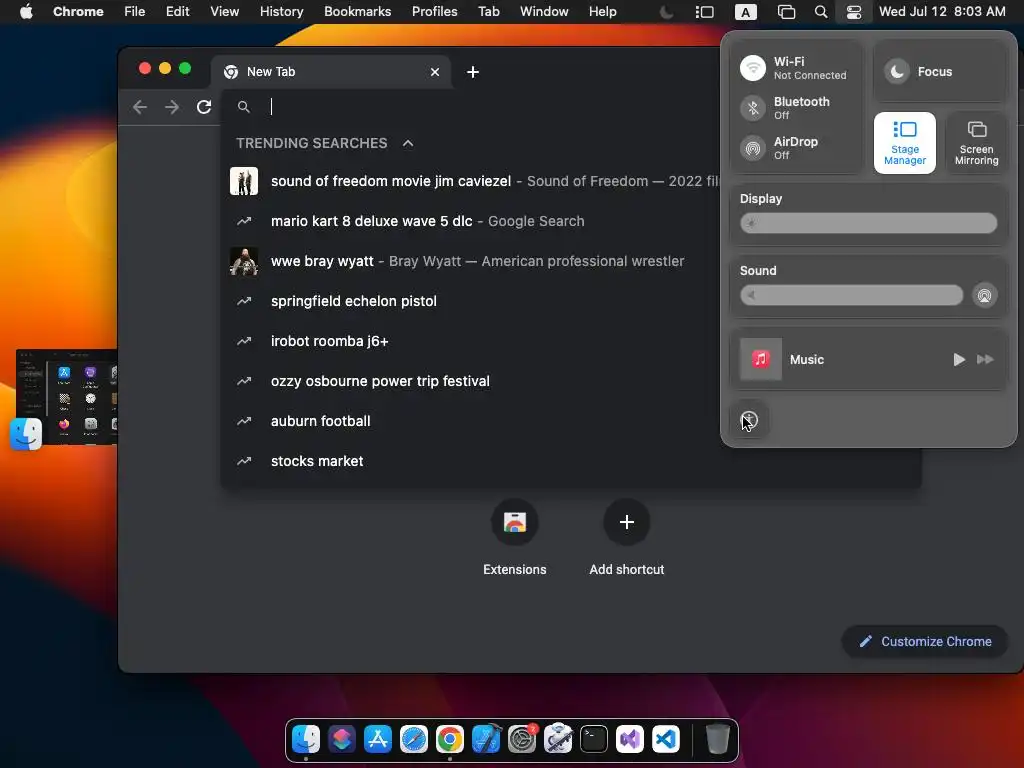Screen dimensions: 1024x768
Task: Open the File menu
Action: pyautogui.click(x=135, y=11)
